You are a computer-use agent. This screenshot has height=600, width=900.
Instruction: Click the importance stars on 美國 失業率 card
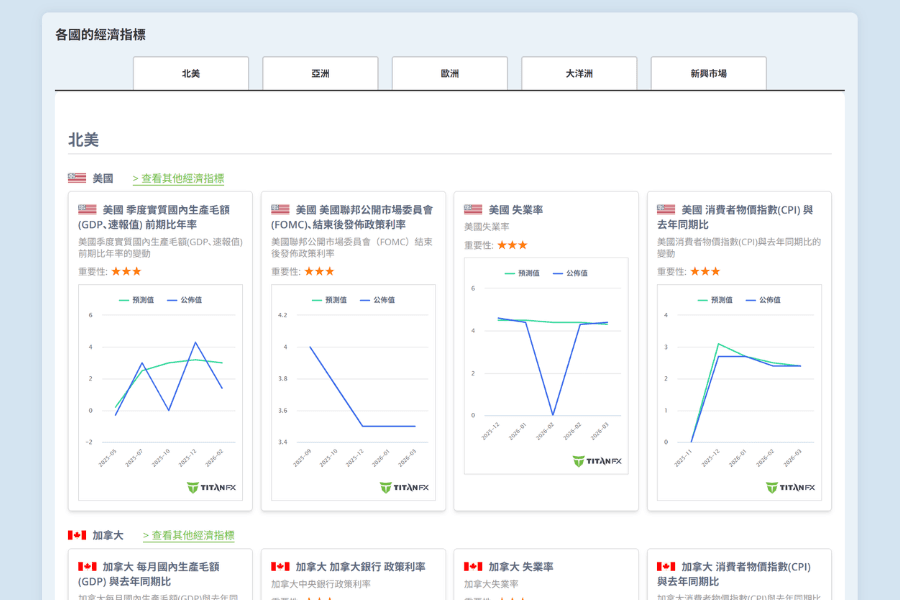512,245
